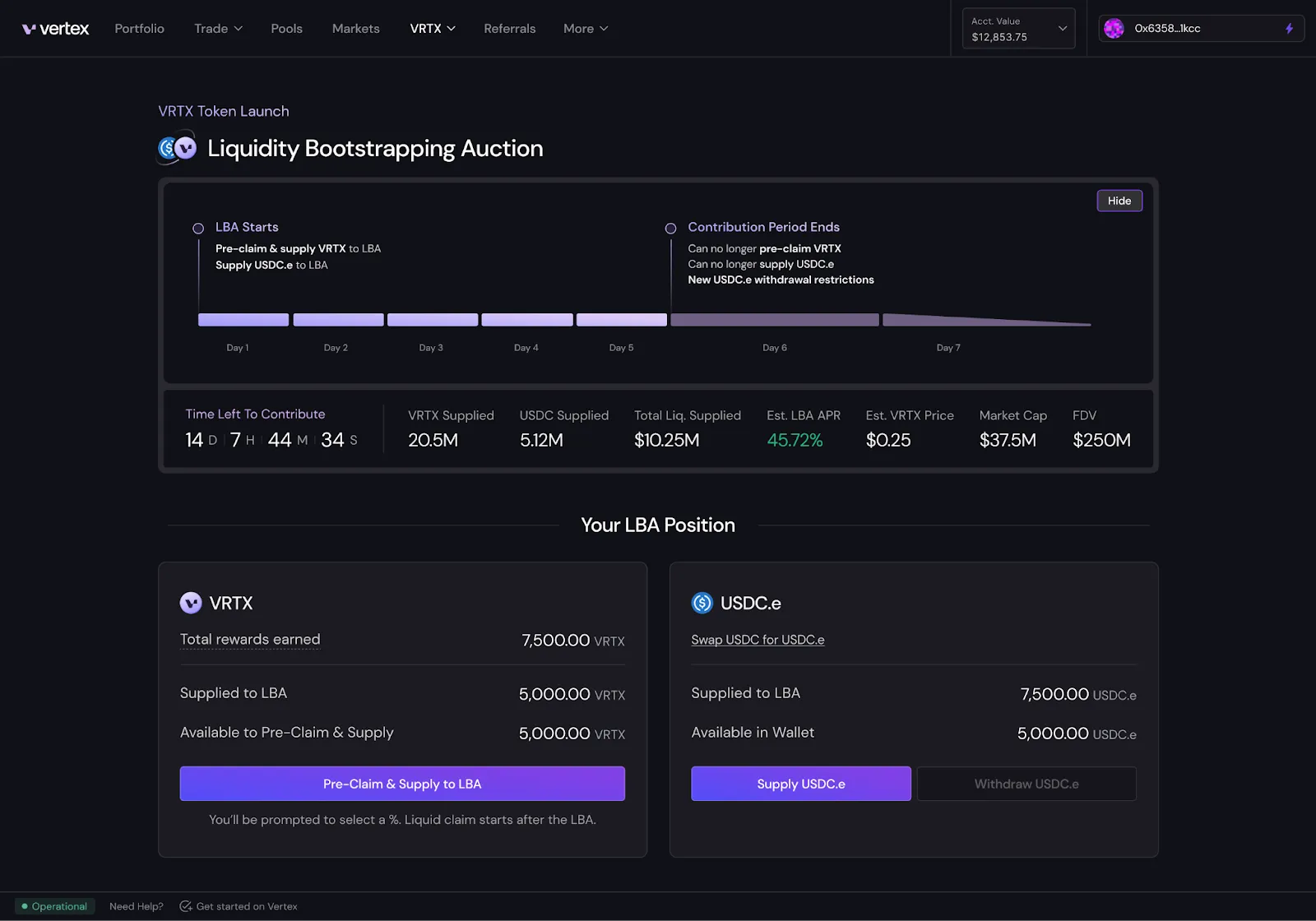Open the Swap USDC for USDC.e link
This screenshot has height=921, width=1316.
point(758,639)
